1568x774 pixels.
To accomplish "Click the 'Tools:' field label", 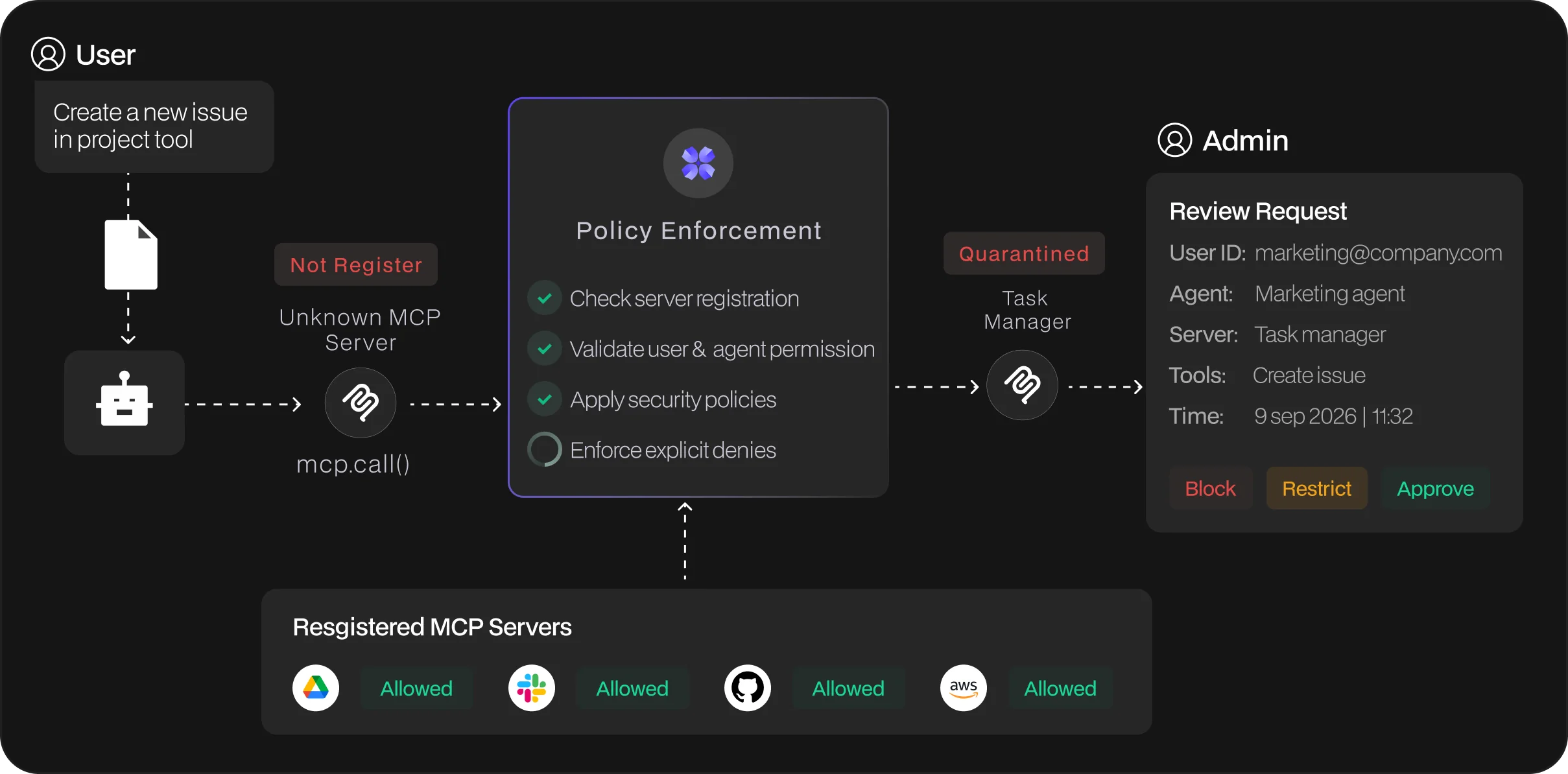I will tap(1197, 375).
